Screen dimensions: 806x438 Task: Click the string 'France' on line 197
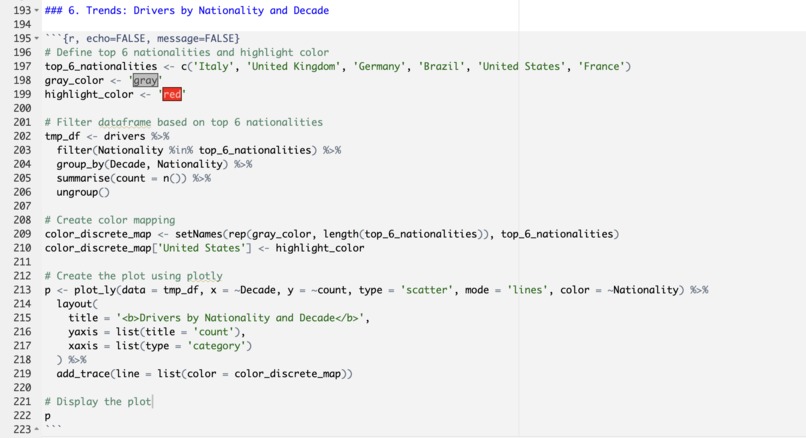(601, 66)
